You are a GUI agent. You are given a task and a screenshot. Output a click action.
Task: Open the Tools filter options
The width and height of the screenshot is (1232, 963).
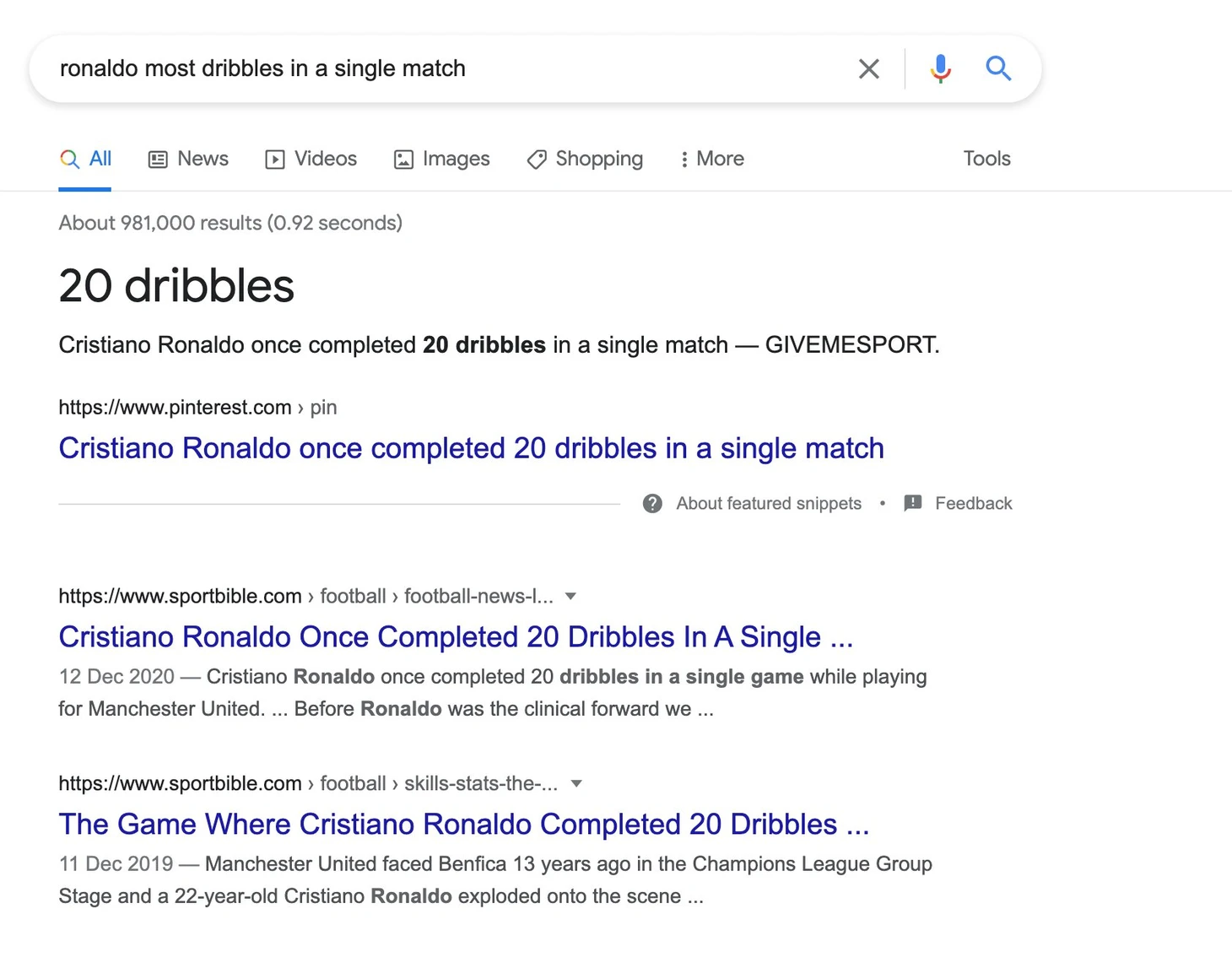tap(986, 159)
